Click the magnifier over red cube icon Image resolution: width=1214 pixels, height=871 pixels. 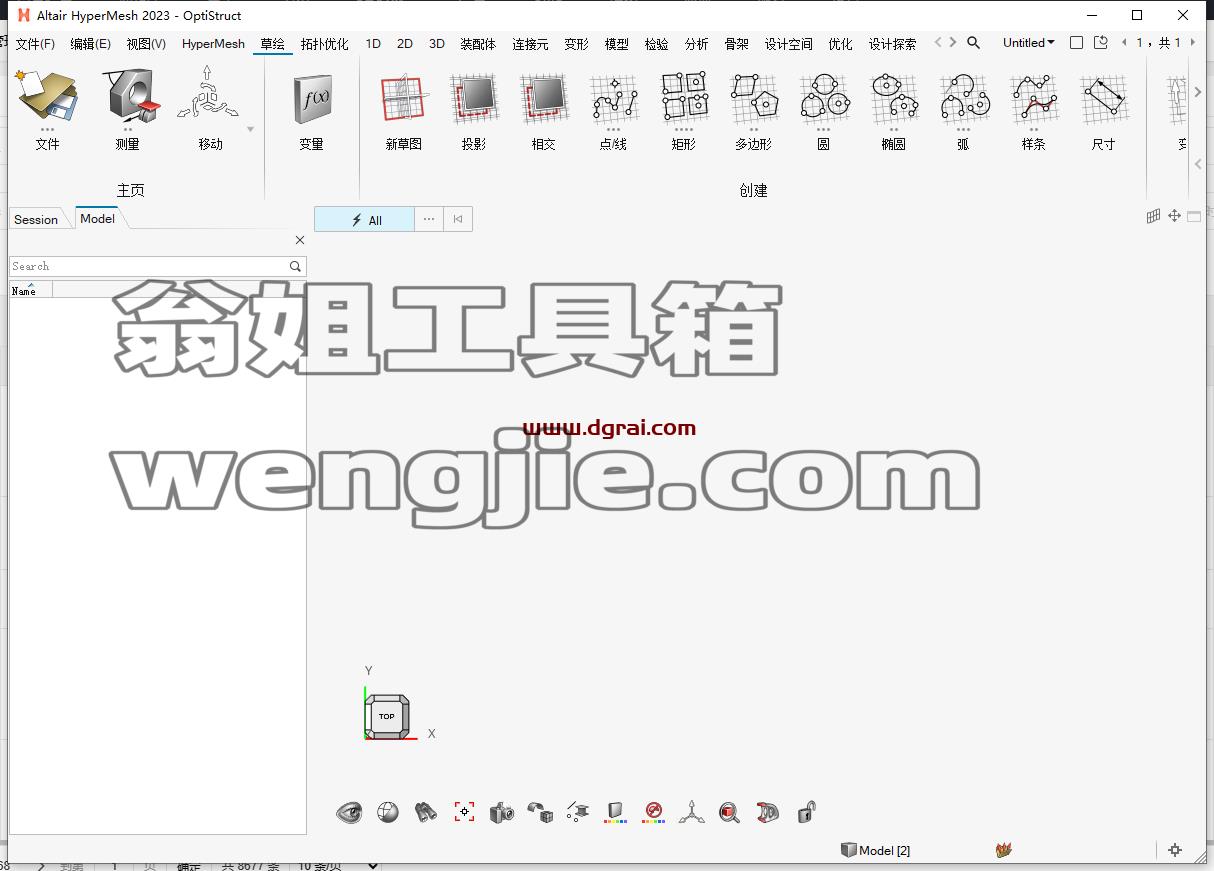[x=730, y=812]
